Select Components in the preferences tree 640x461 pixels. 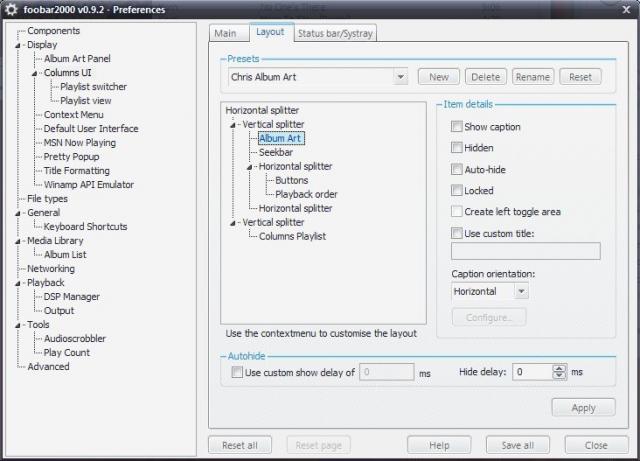[53, 31]
